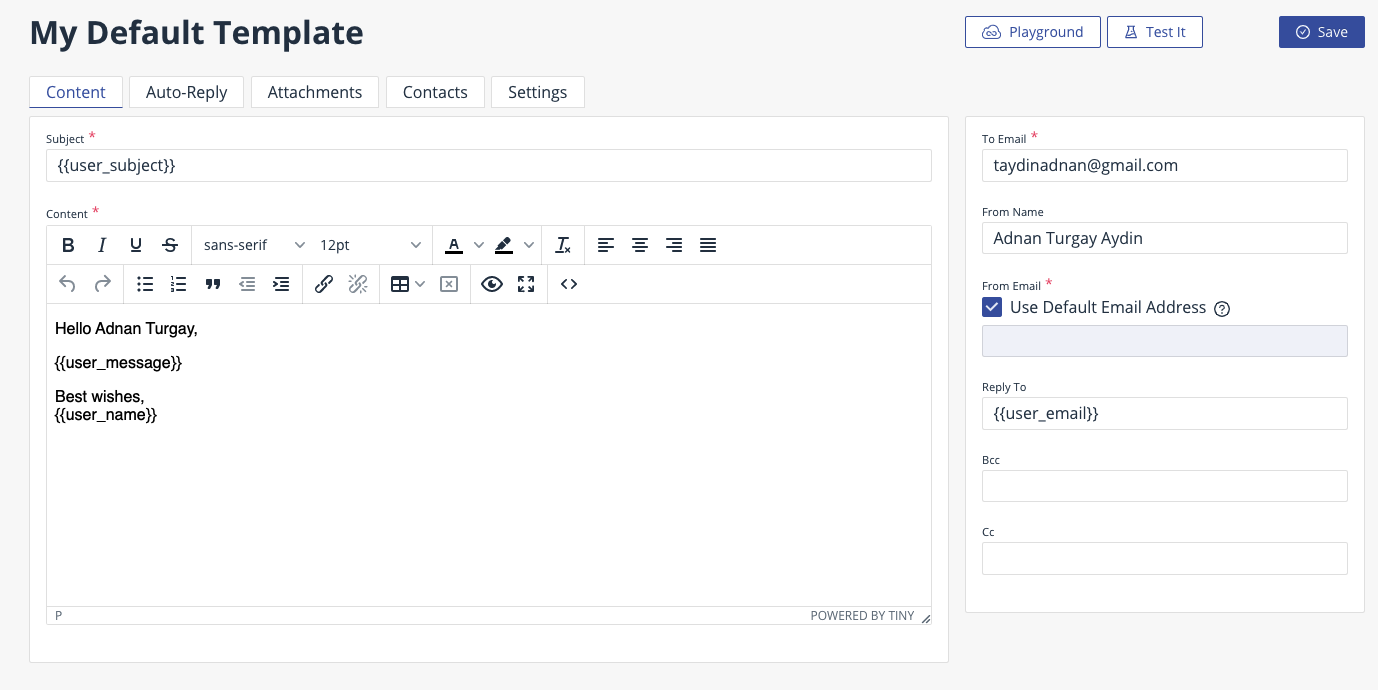Clear formatting from selected text
Viewport: 1378px width, 690px height.
click(563, 245)
